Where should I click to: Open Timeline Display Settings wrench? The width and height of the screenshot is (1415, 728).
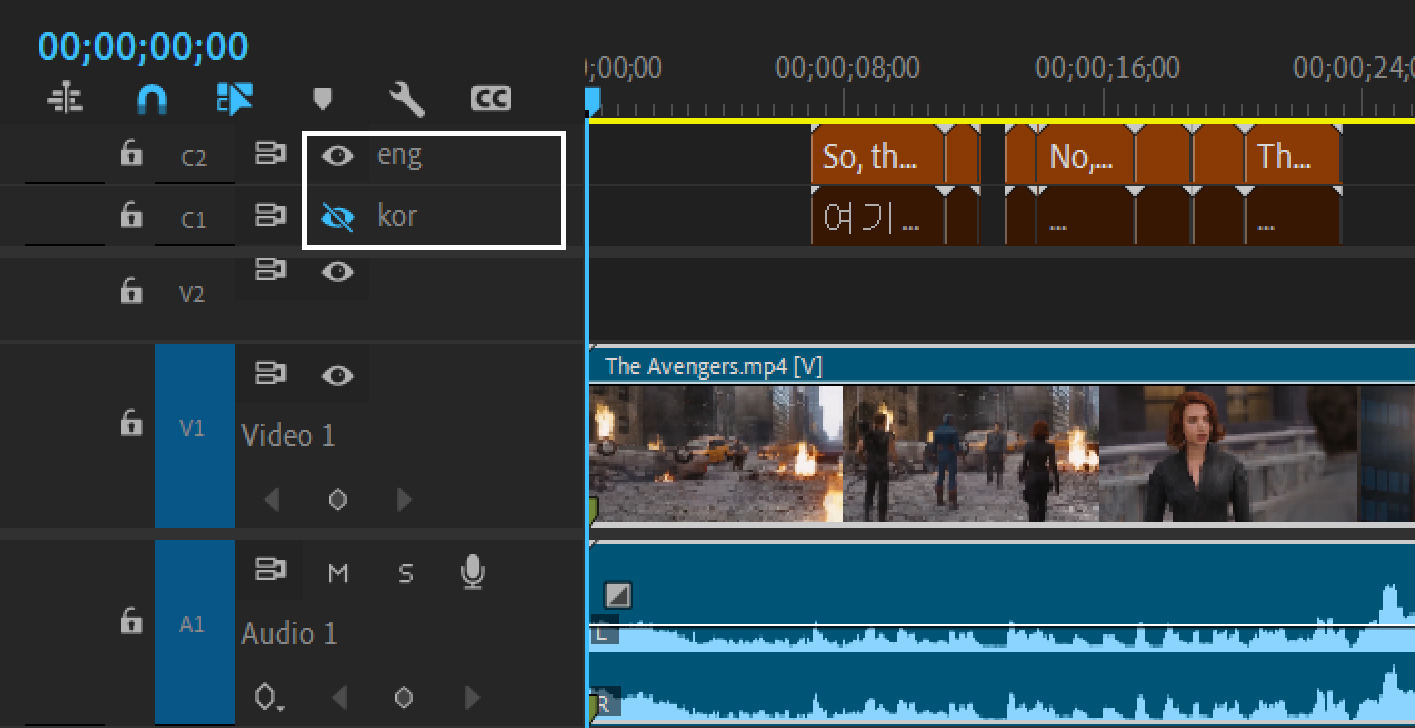(x=407, y=98)
